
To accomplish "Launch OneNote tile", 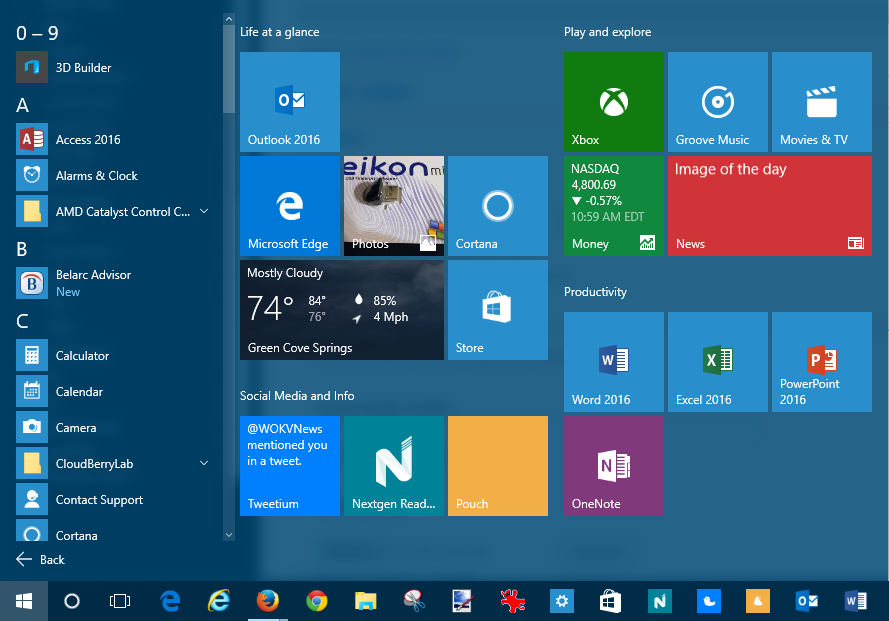I will coord(613,465).
